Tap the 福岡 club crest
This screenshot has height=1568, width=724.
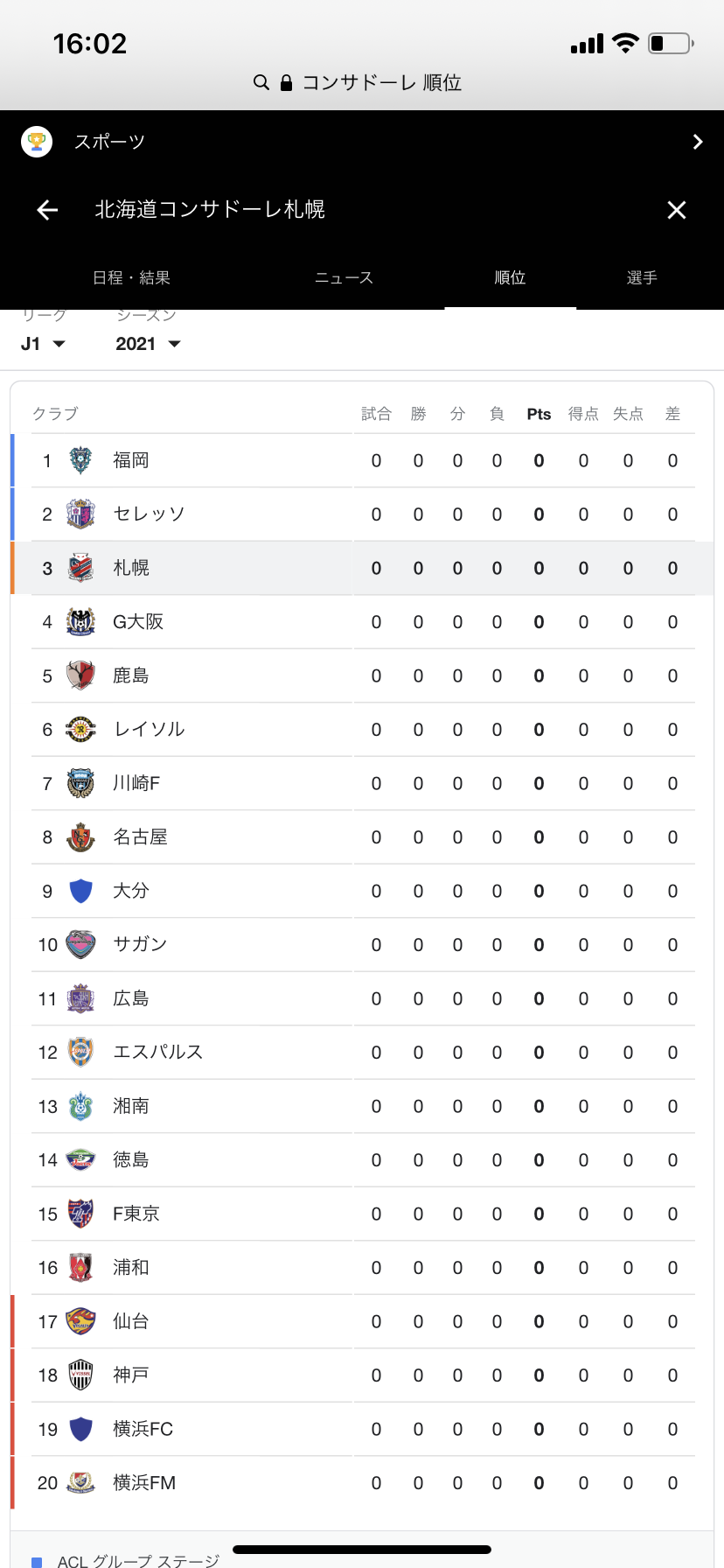tap(80, 460)
